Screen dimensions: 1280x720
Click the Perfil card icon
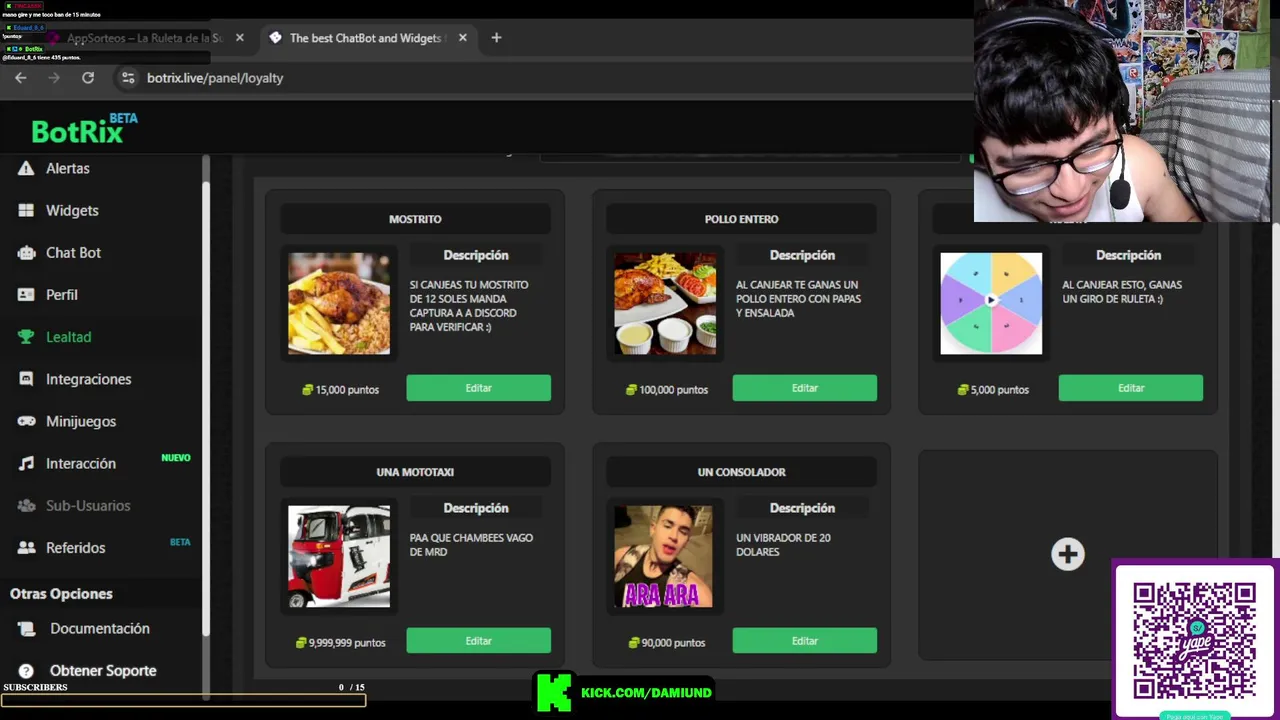(x=26, y=294)
